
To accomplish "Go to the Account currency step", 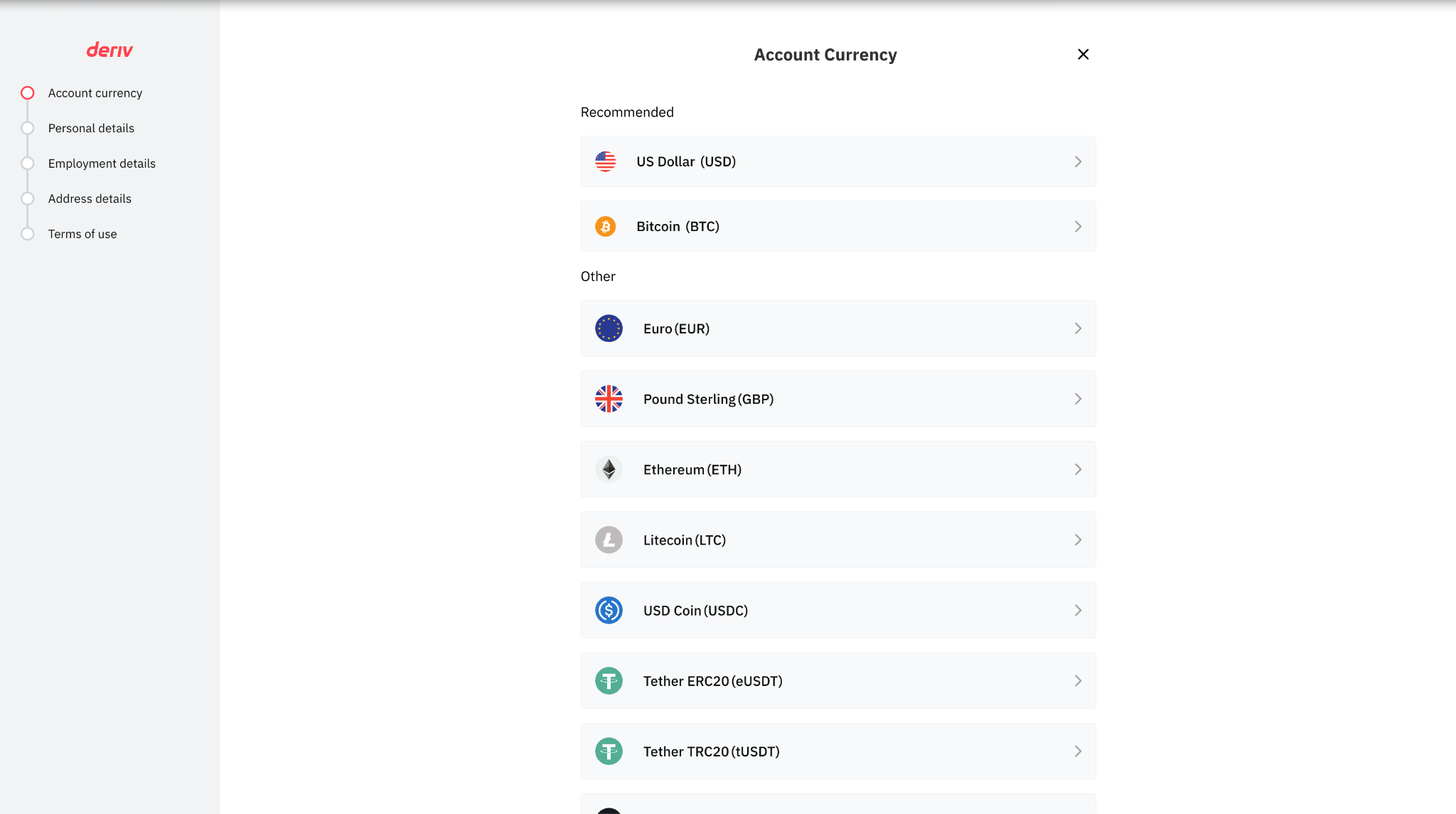I will (x=95, y=93).
